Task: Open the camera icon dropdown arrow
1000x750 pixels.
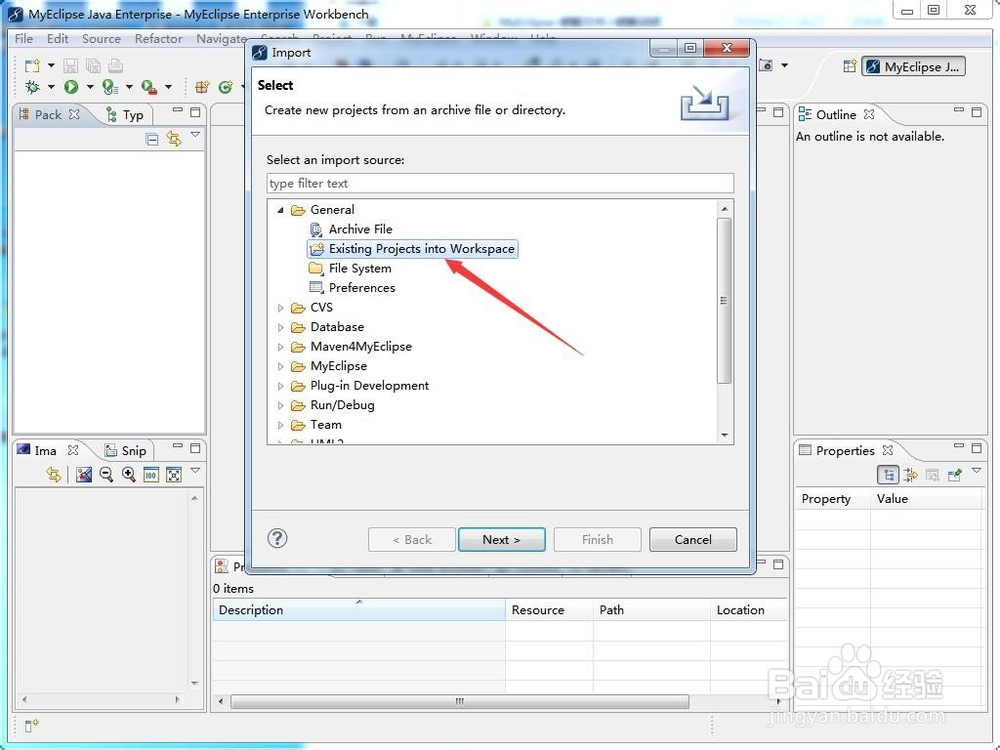Action: click(x=784, y=65)
